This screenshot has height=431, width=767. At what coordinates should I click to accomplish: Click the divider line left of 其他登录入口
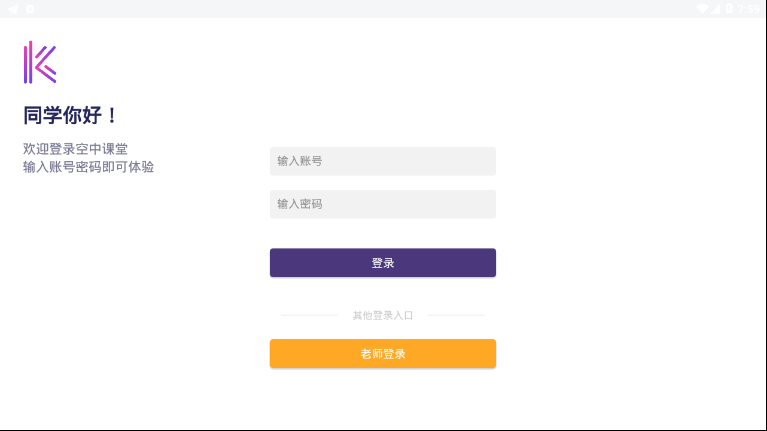point(309,315)
